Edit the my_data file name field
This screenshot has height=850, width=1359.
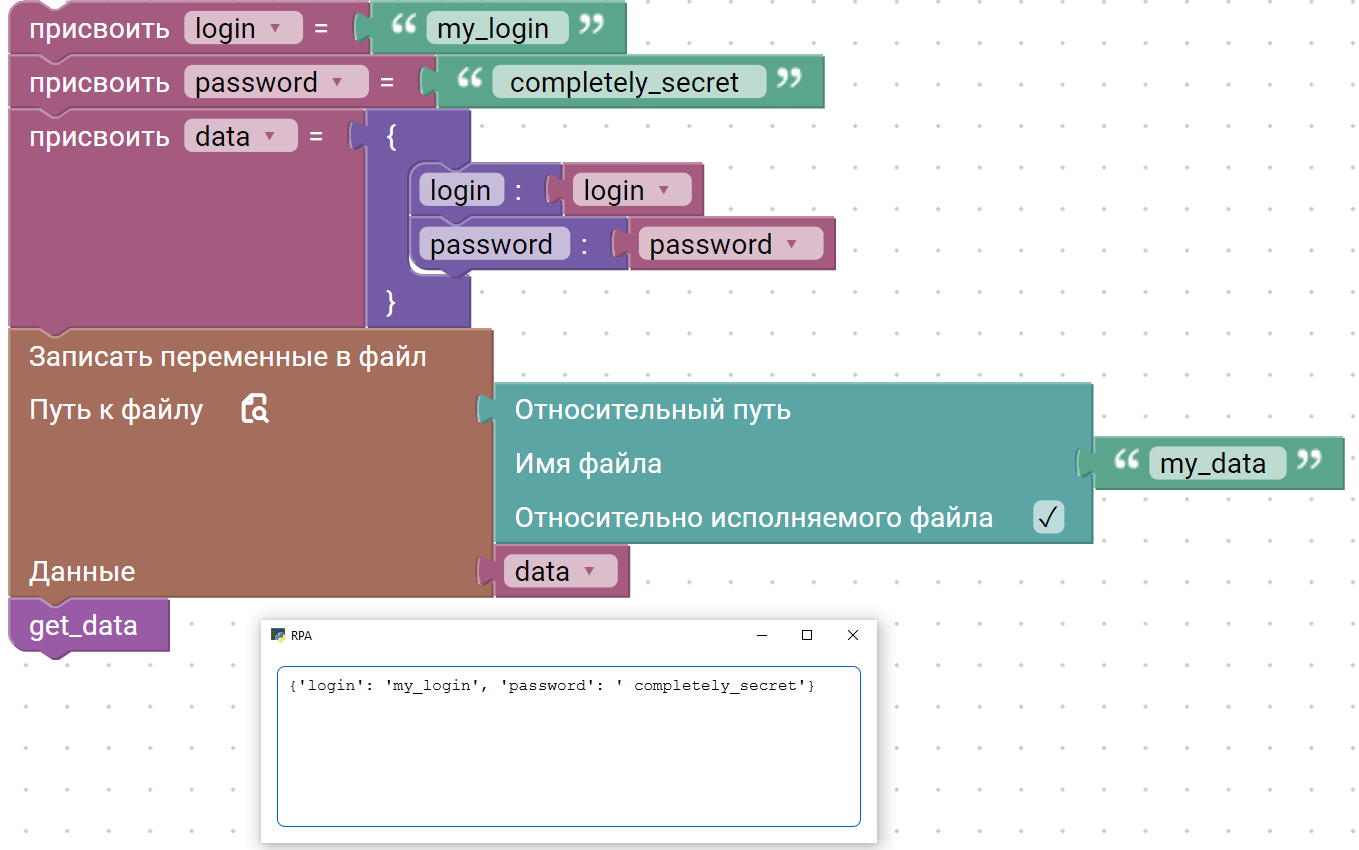(1214, 463)
